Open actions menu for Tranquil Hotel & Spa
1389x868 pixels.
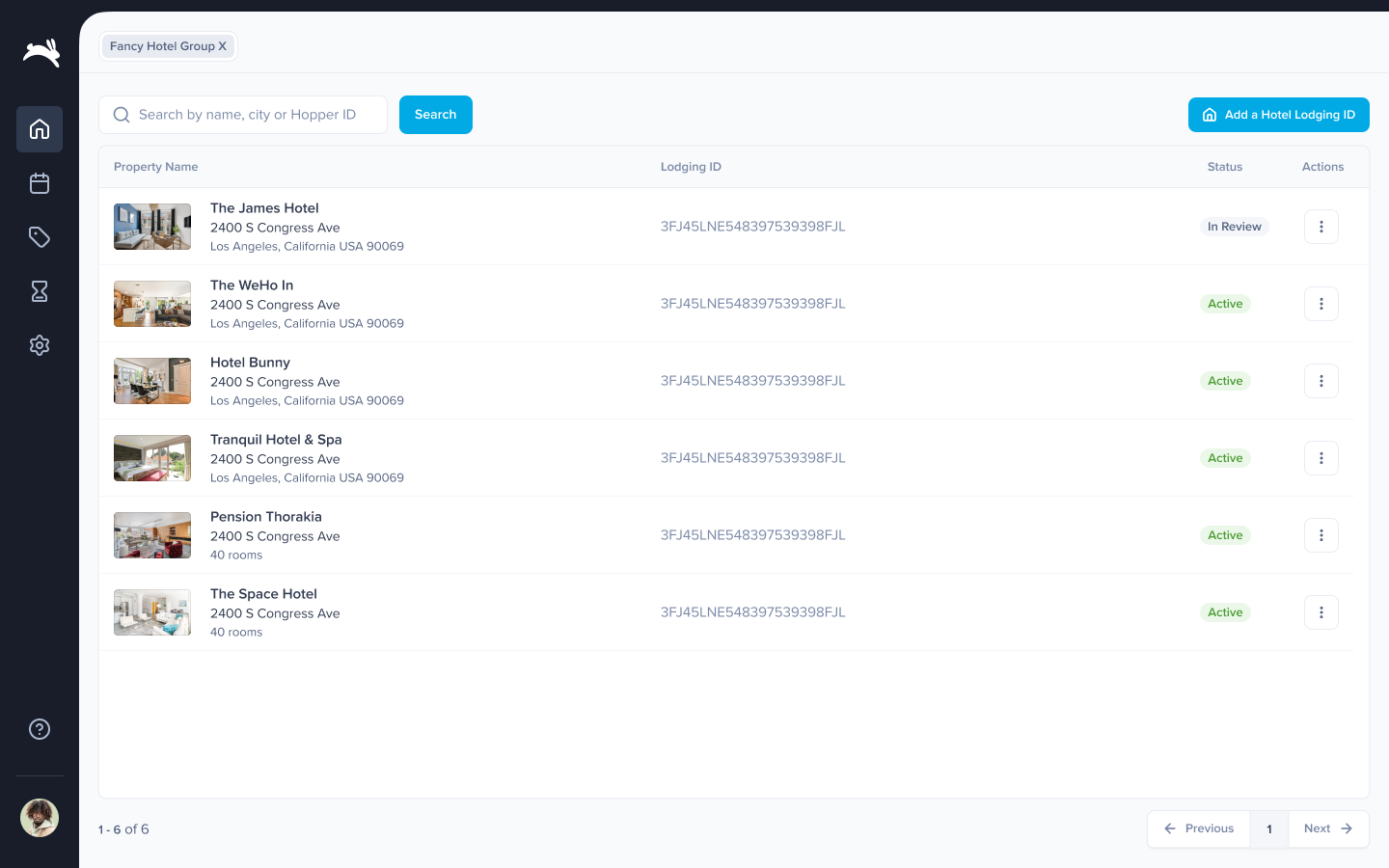tap(1321, 458)
